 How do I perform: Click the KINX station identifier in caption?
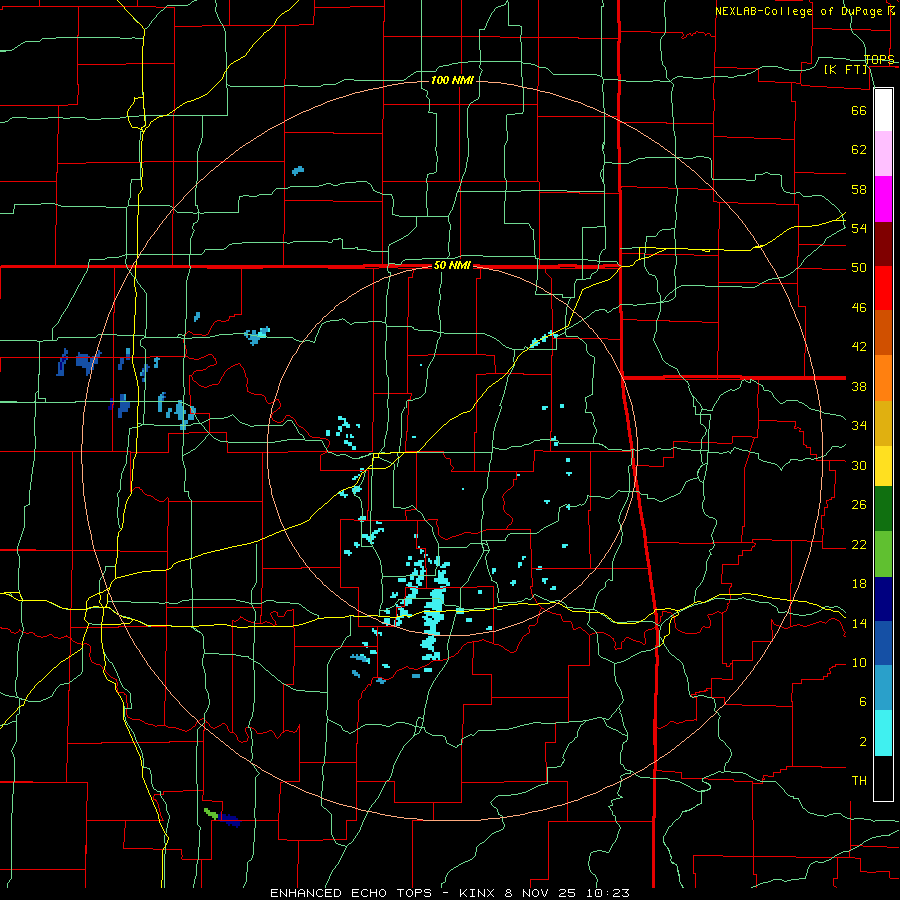click(479, 893)
